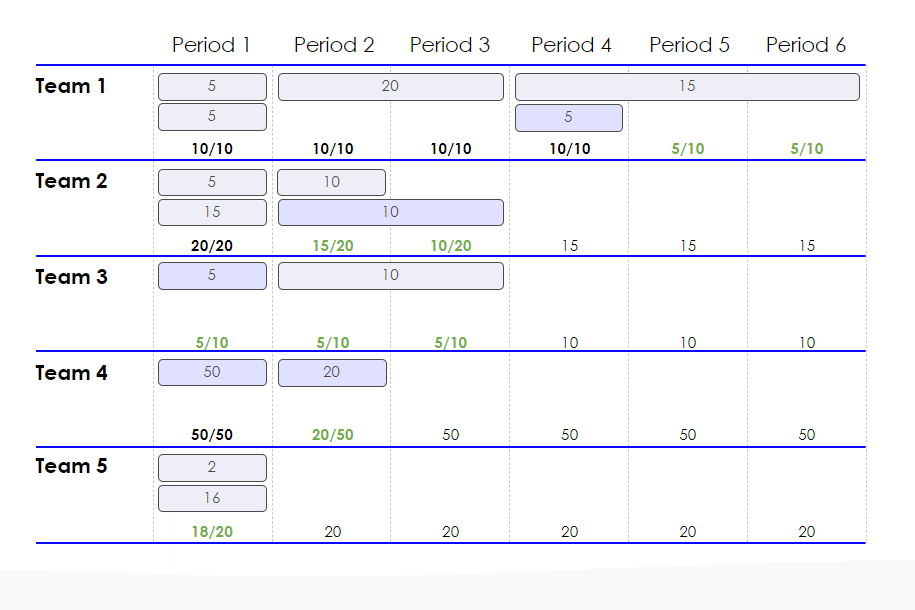Viewport: 915px width, 610px height.
Task: Click the 15 block spanning Periods 4 to 6
Action: 687,86
